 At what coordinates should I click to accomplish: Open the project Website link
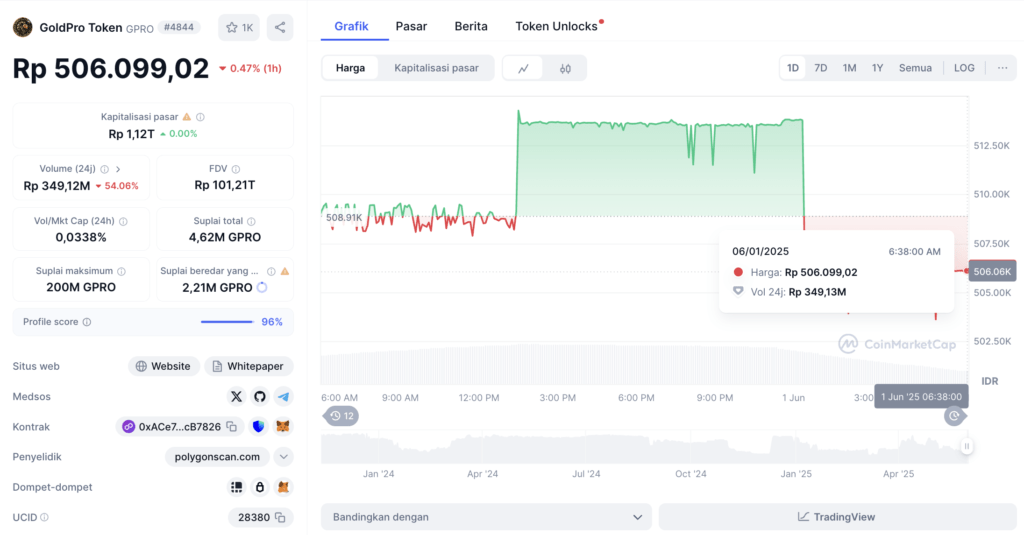coord(163,366)
